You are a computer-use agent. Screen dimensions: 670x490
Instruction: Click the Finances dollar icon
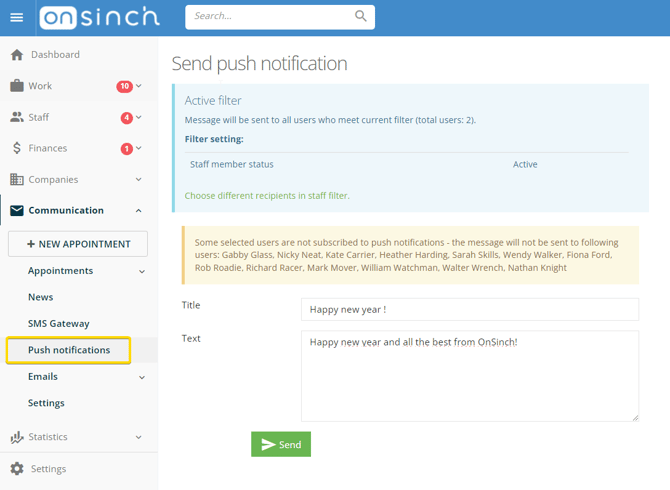coord(17,148)
